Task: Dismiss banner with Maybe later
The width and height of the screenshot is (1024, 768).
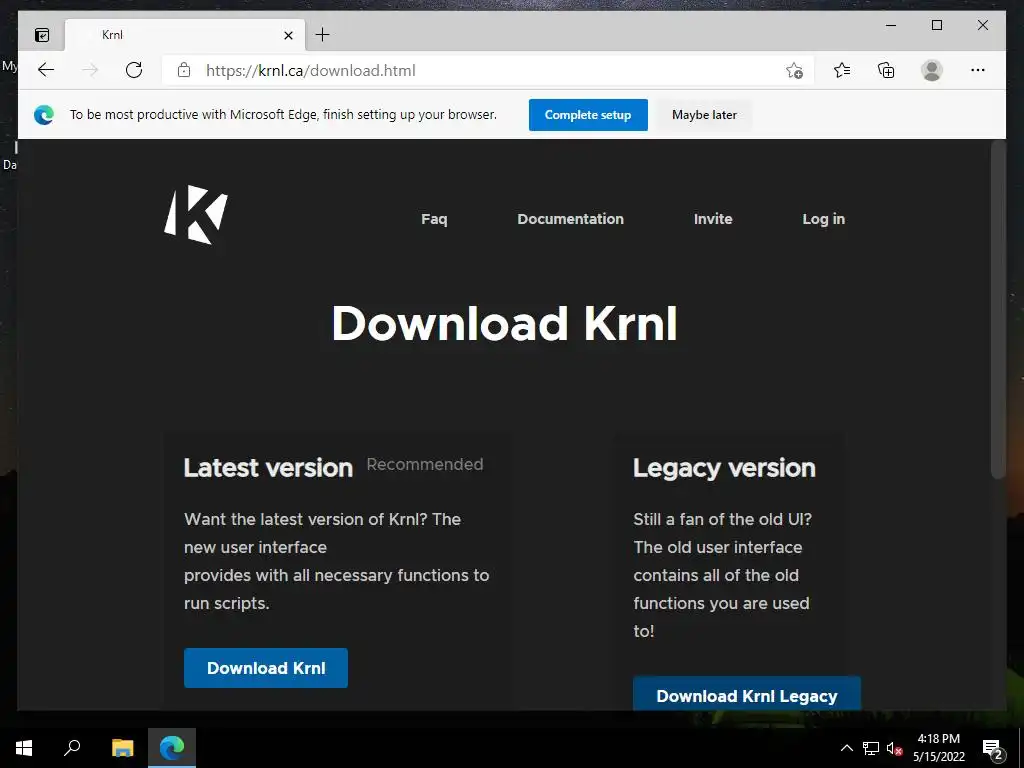Action: (x=704, y=115)
